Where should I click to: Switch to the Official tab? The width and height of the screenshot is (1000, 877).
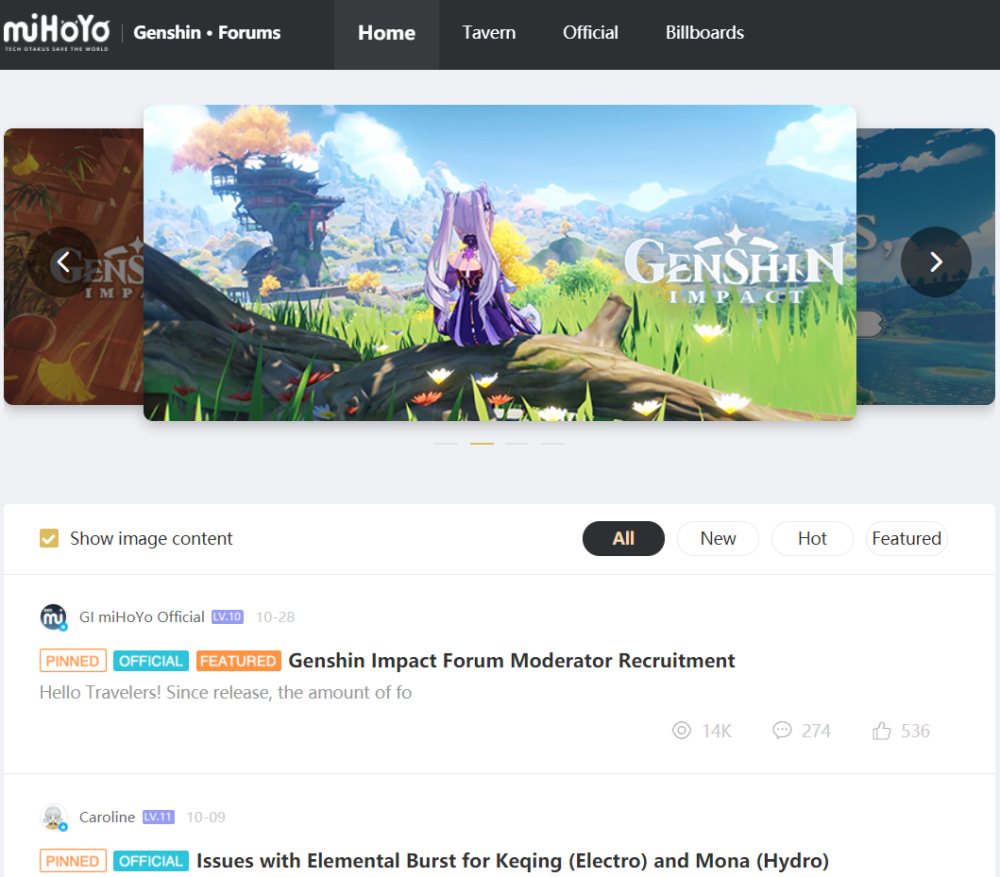pos(590,33)
